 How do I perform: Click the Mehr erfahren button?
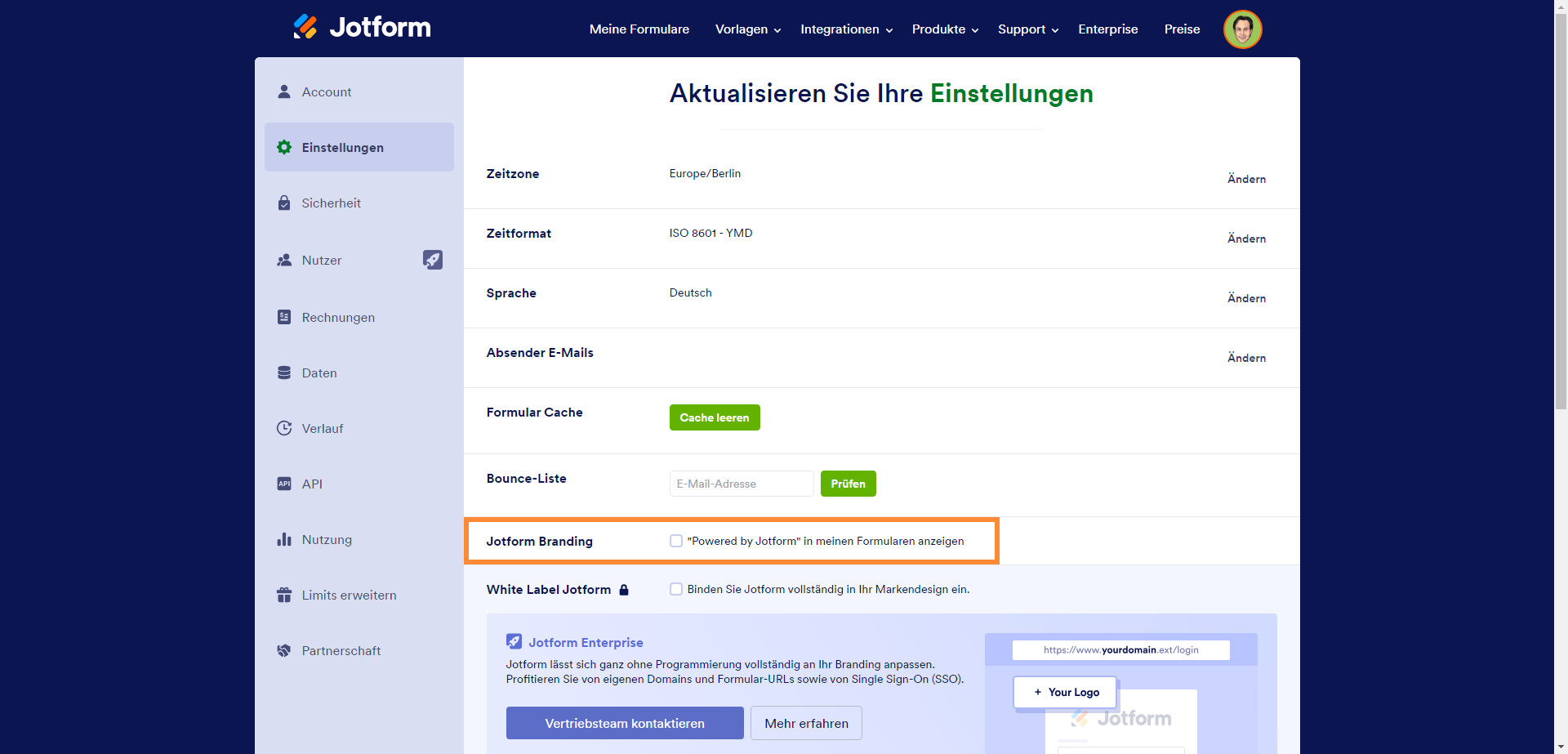[x=806, y=723]
